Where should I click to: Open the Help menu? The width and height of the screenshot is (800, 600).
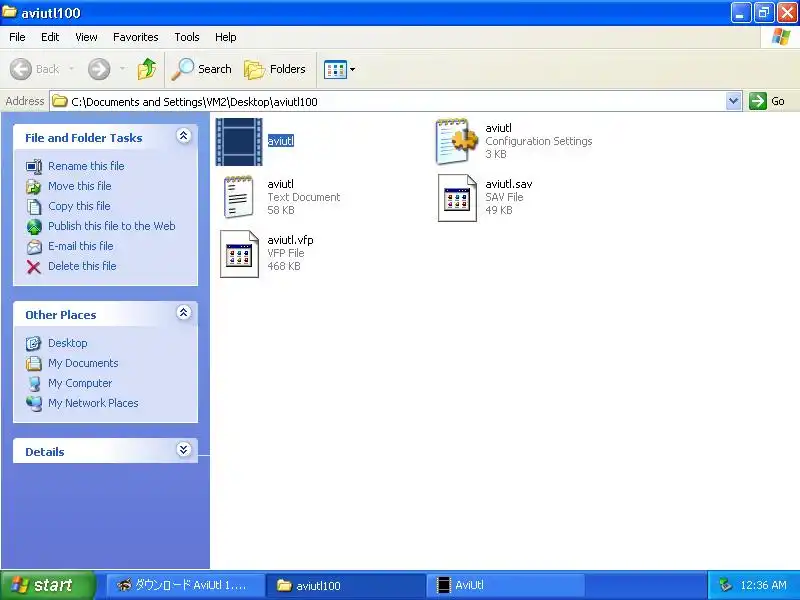[226, 37]
